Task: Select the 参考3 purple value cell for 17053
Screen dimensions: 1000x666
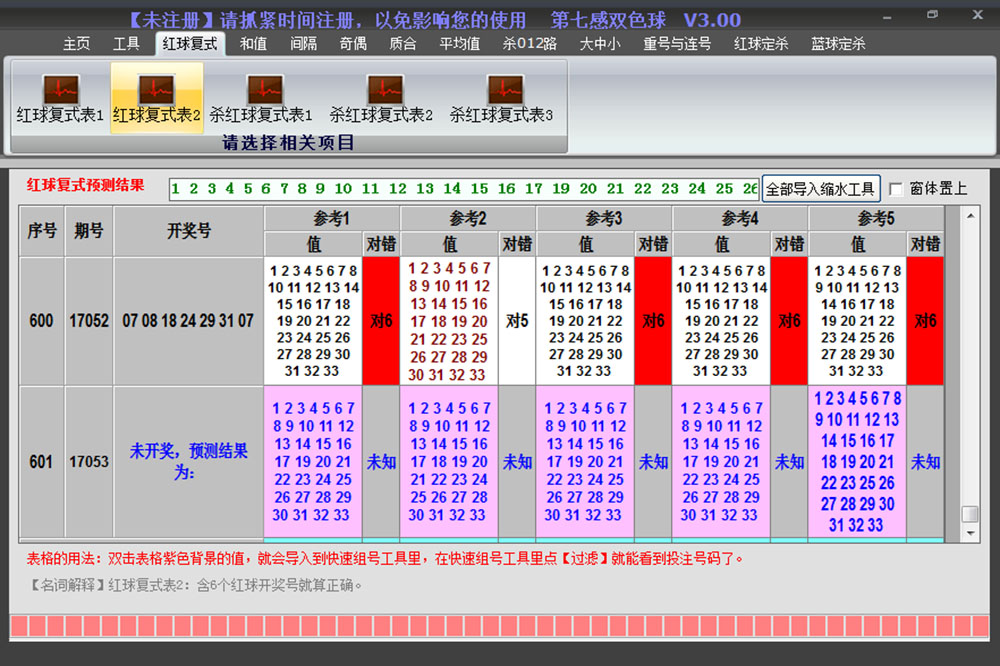Action: click(585, 462)
